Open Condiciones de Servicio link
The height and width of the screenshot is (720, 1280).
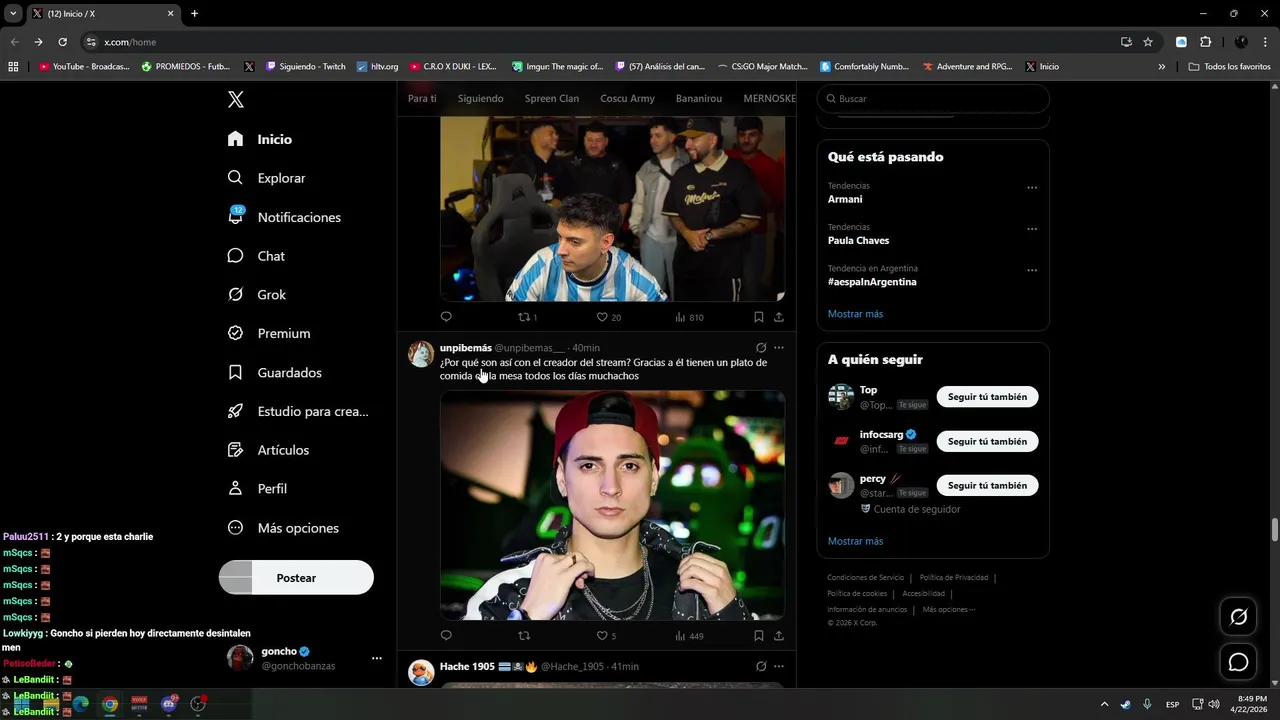[x=865, y=577]
